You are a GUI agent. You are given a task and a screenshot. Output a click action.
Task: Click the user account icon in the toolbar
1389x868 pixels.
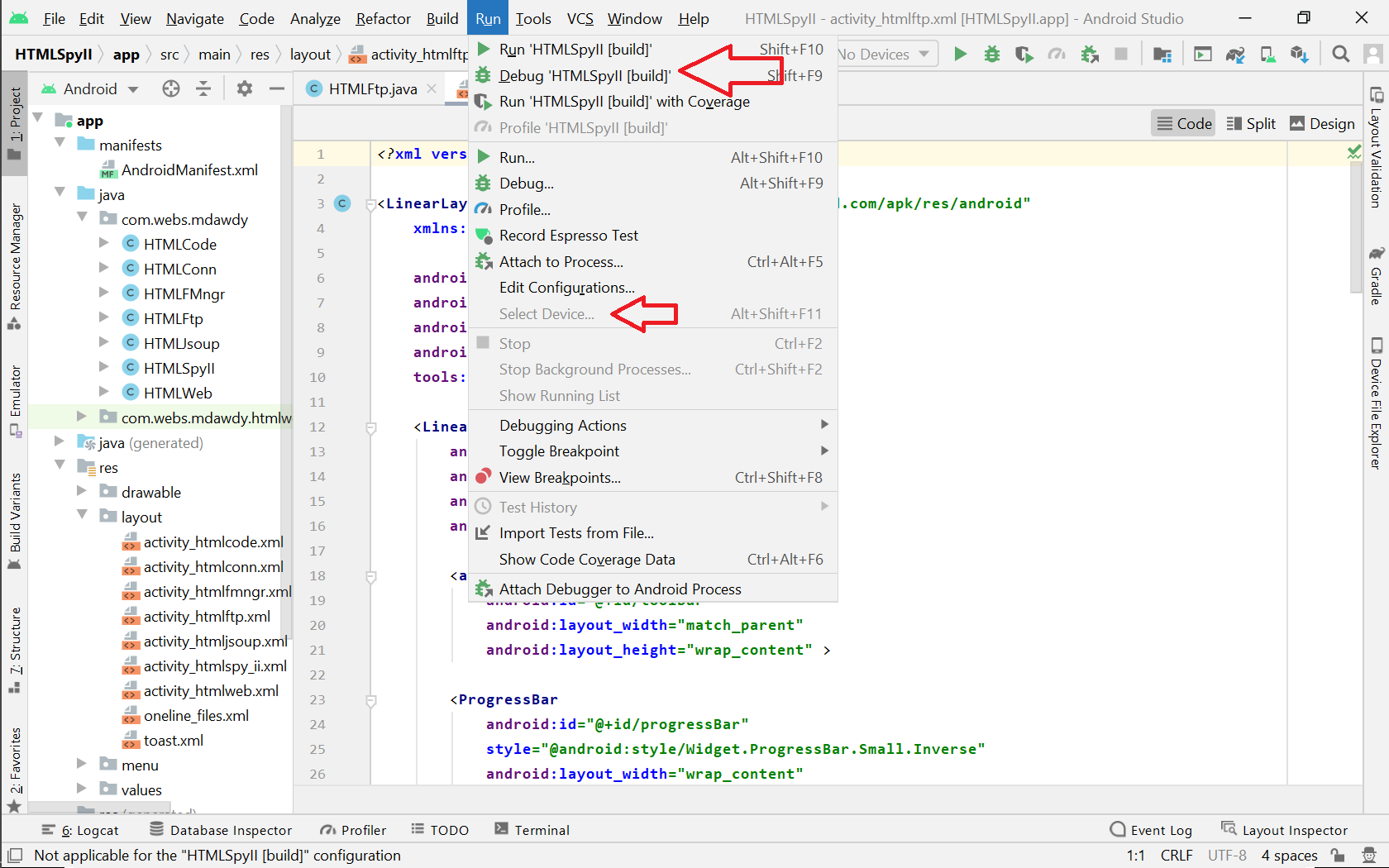point(1374,55)
